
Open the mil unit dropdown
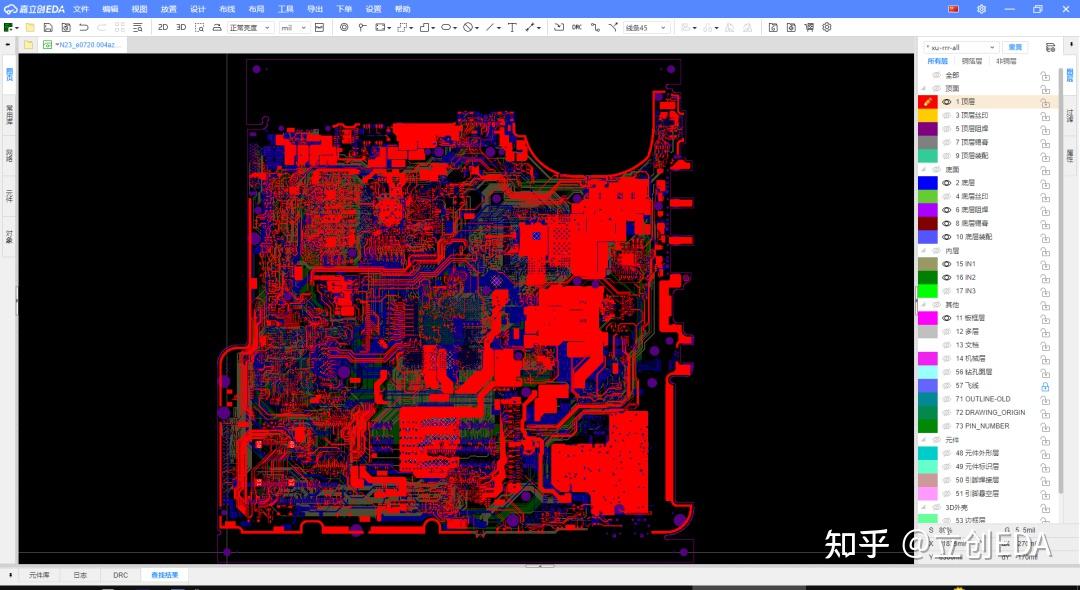click(x=293, y=28)
